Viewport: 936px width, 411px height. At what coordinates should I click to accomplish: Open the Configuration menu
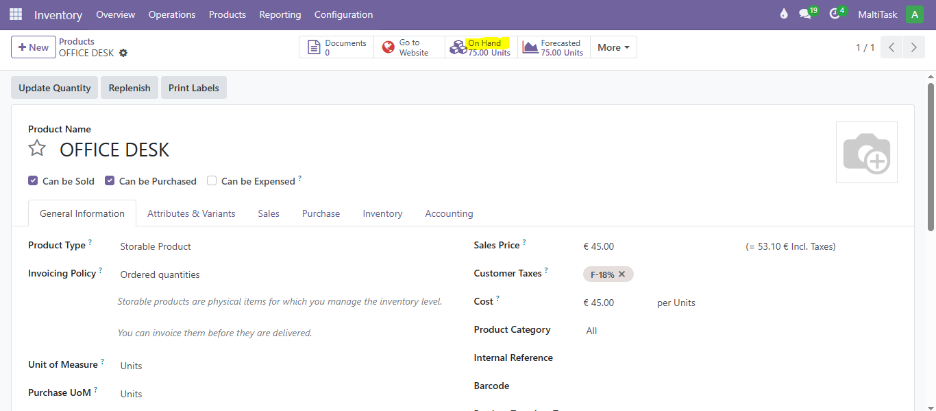pyautogui.click(x=343, y=15)
